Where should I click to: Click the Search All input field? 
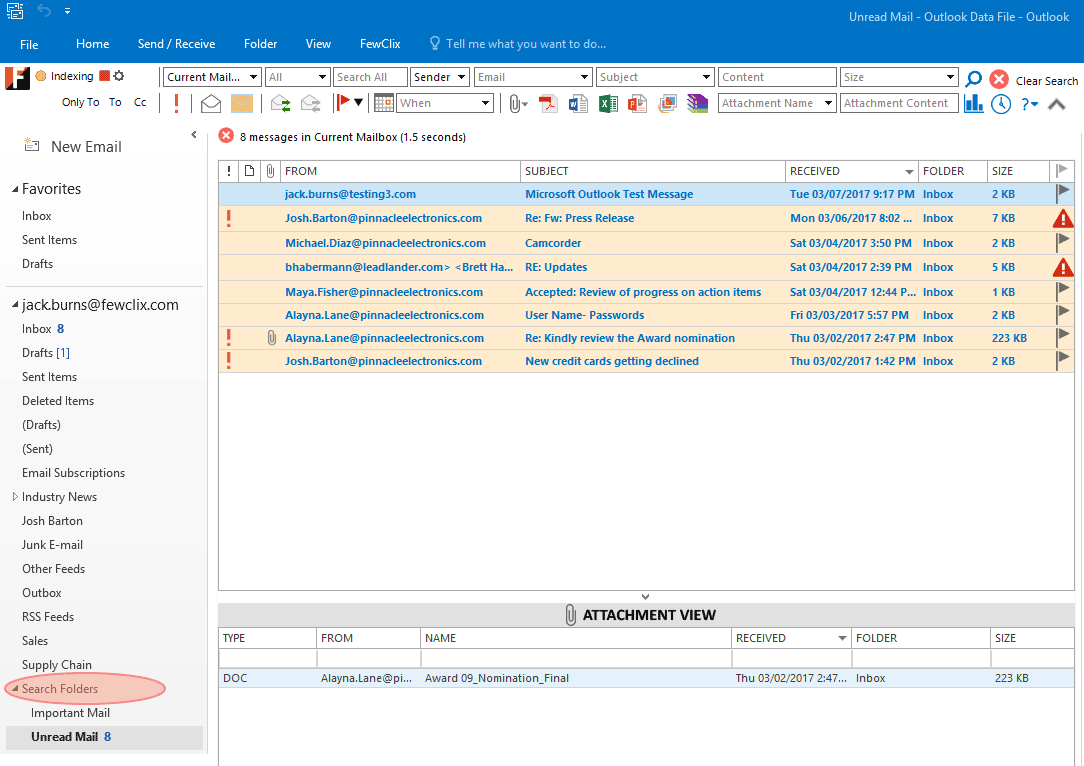(370, 77)
